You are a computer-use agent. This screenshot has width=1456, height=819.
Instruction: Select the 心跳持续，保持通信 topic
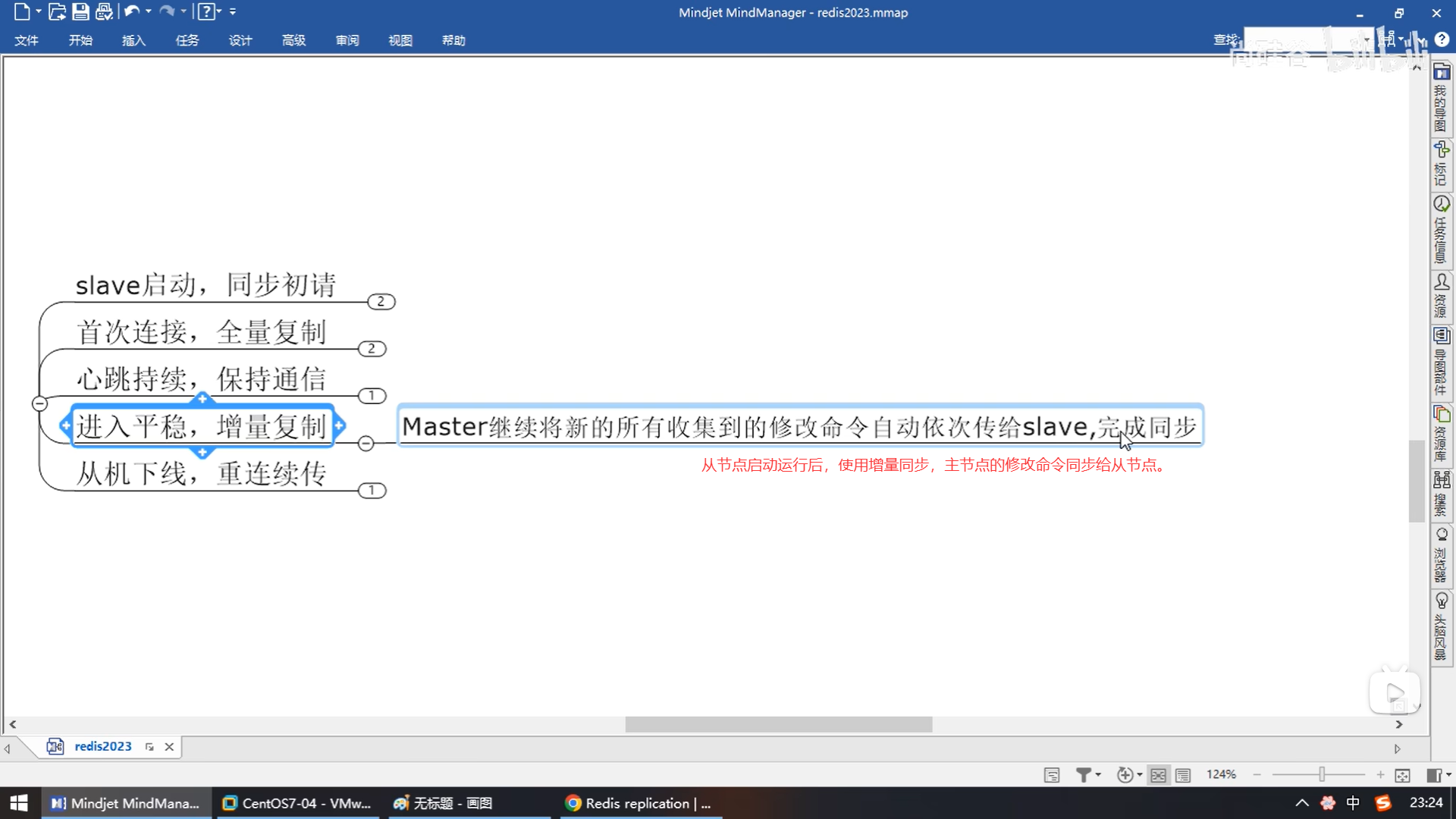point(201,378)
